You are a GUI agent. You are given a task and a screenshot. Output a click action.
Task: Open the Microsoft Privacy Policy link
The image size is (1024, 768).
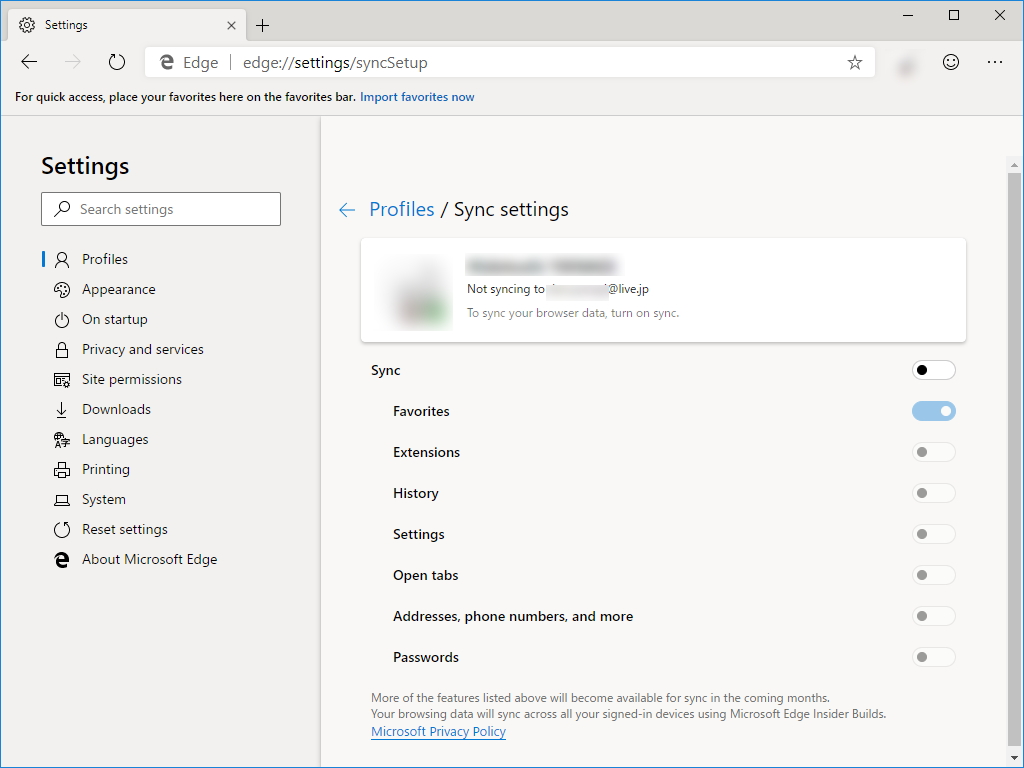(438, 731)
